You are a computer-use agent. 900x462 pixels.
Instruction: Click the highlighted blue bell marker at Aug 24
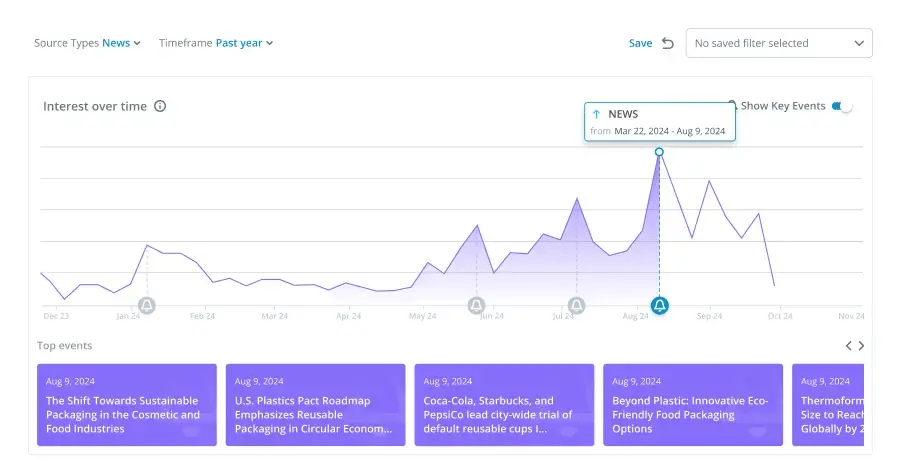659,305
